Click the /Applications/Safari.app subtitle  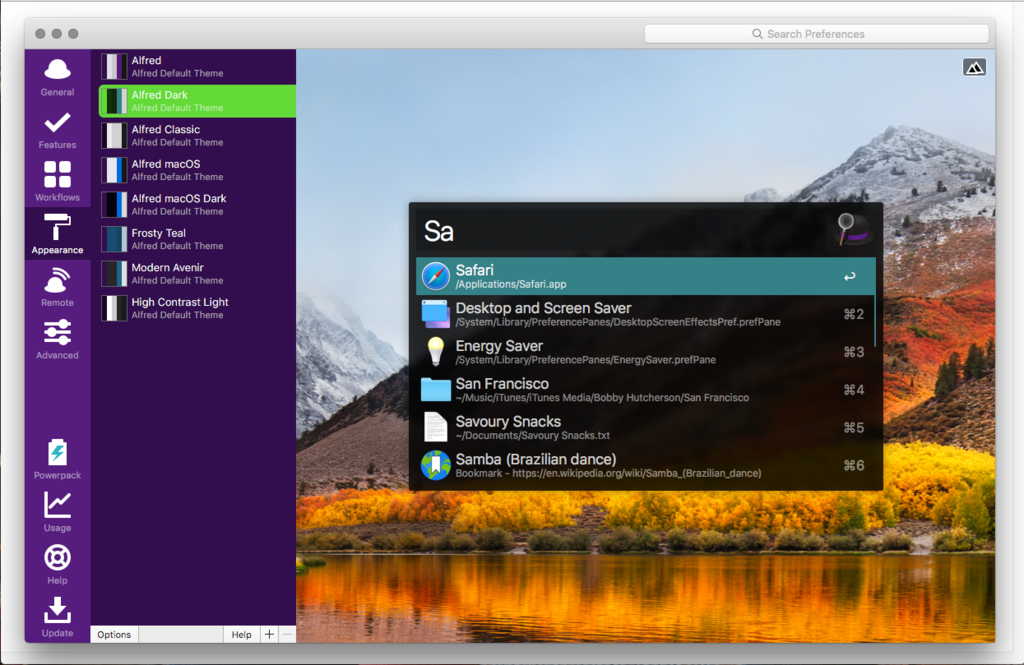511,284
